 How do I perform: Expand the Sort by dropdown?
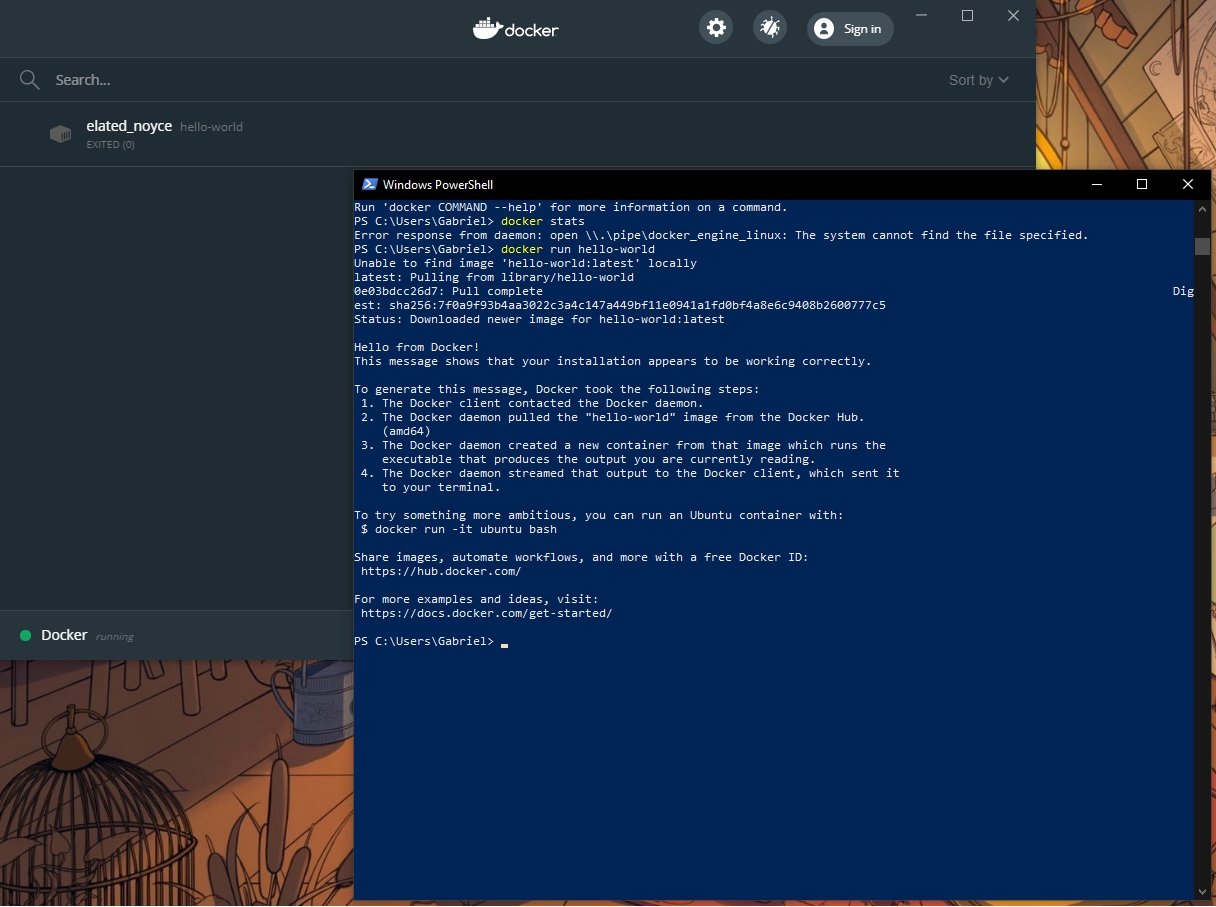(x=978, y=80)
